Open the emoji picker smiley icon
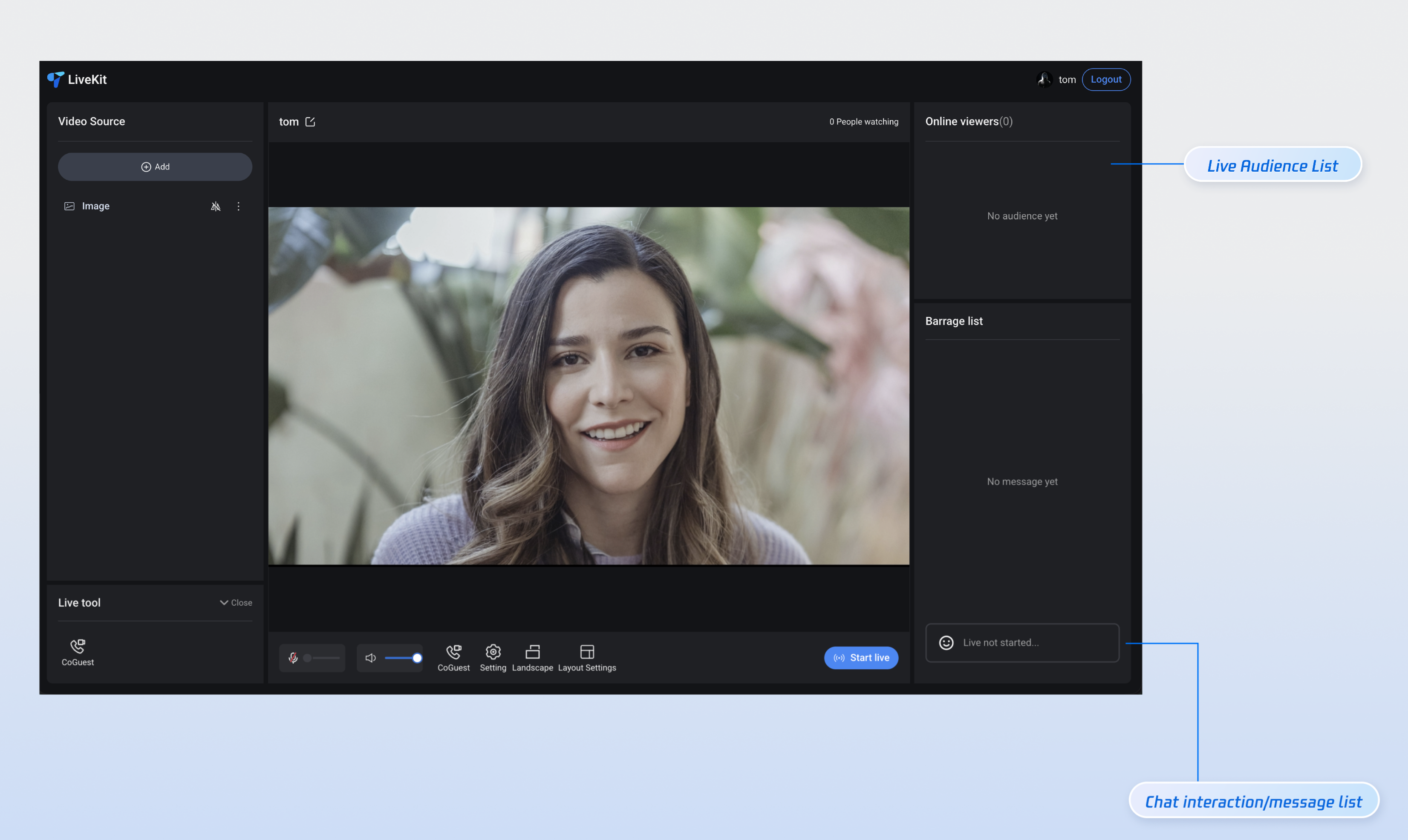 [946, 643]
